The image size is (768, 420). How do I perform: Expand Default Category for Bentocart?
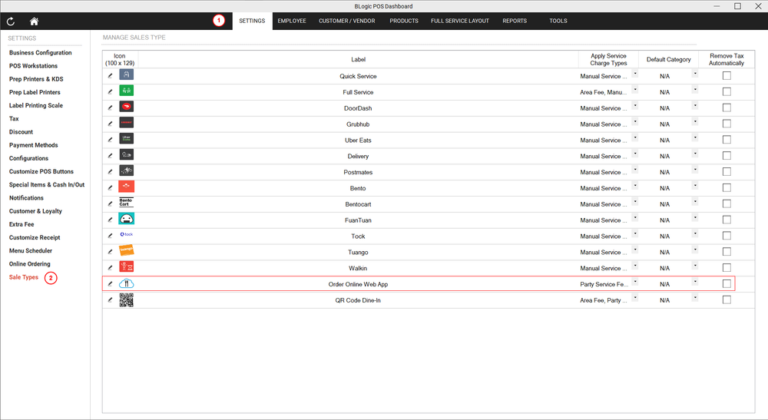[x=695, y=202]
